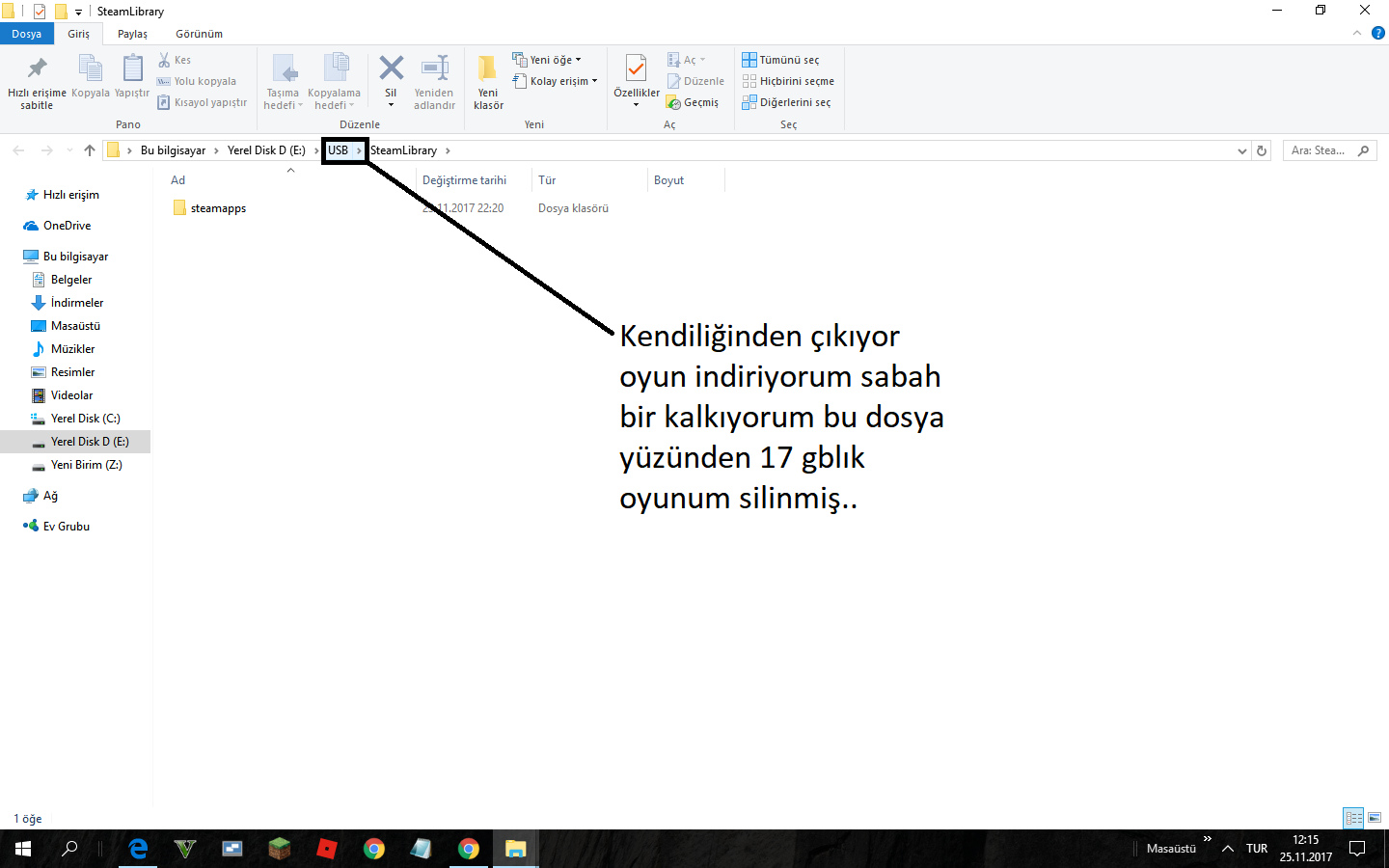
Task: Open the Windows Start menu
Action: coord(23,849)
